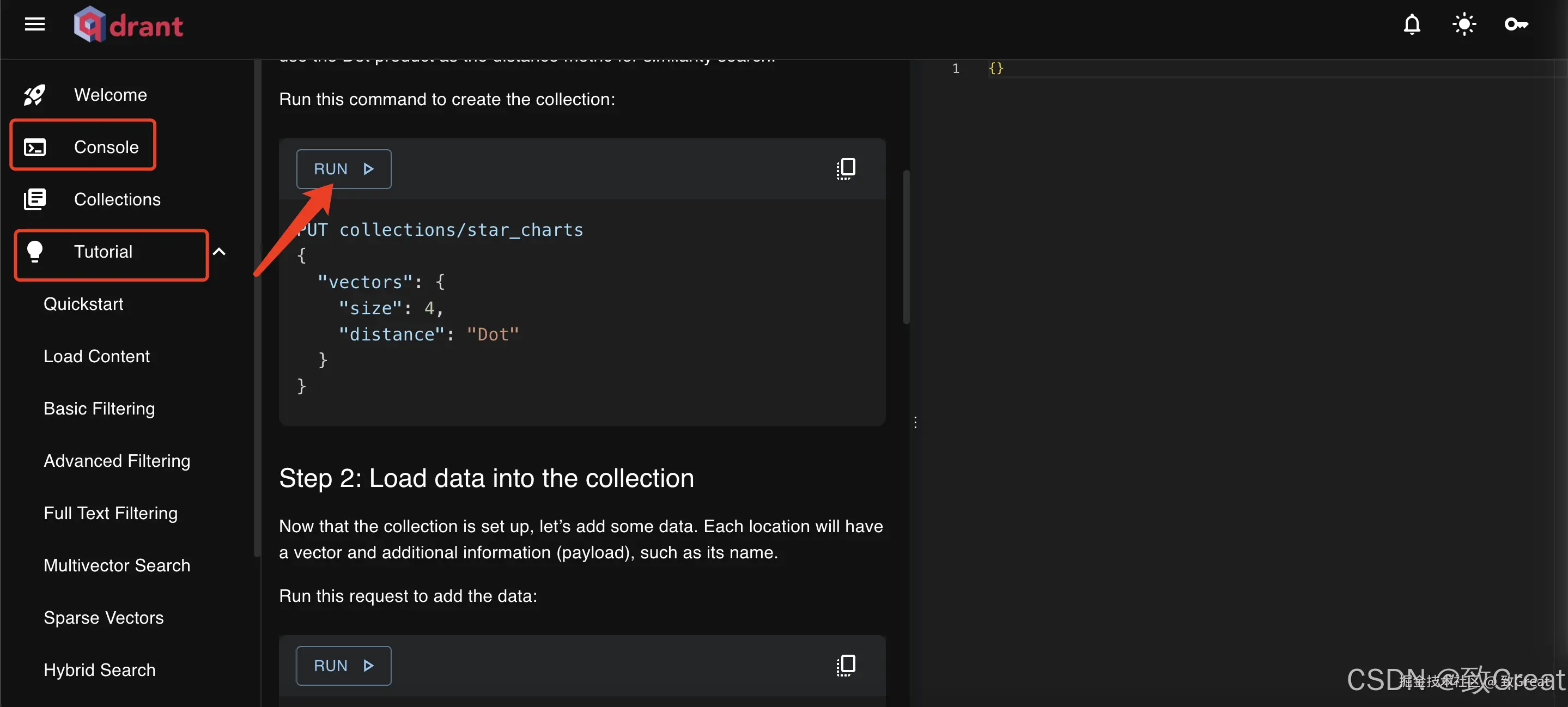
Task: Copy the Step 2 code snippet
Action: [x=846, y=665]
